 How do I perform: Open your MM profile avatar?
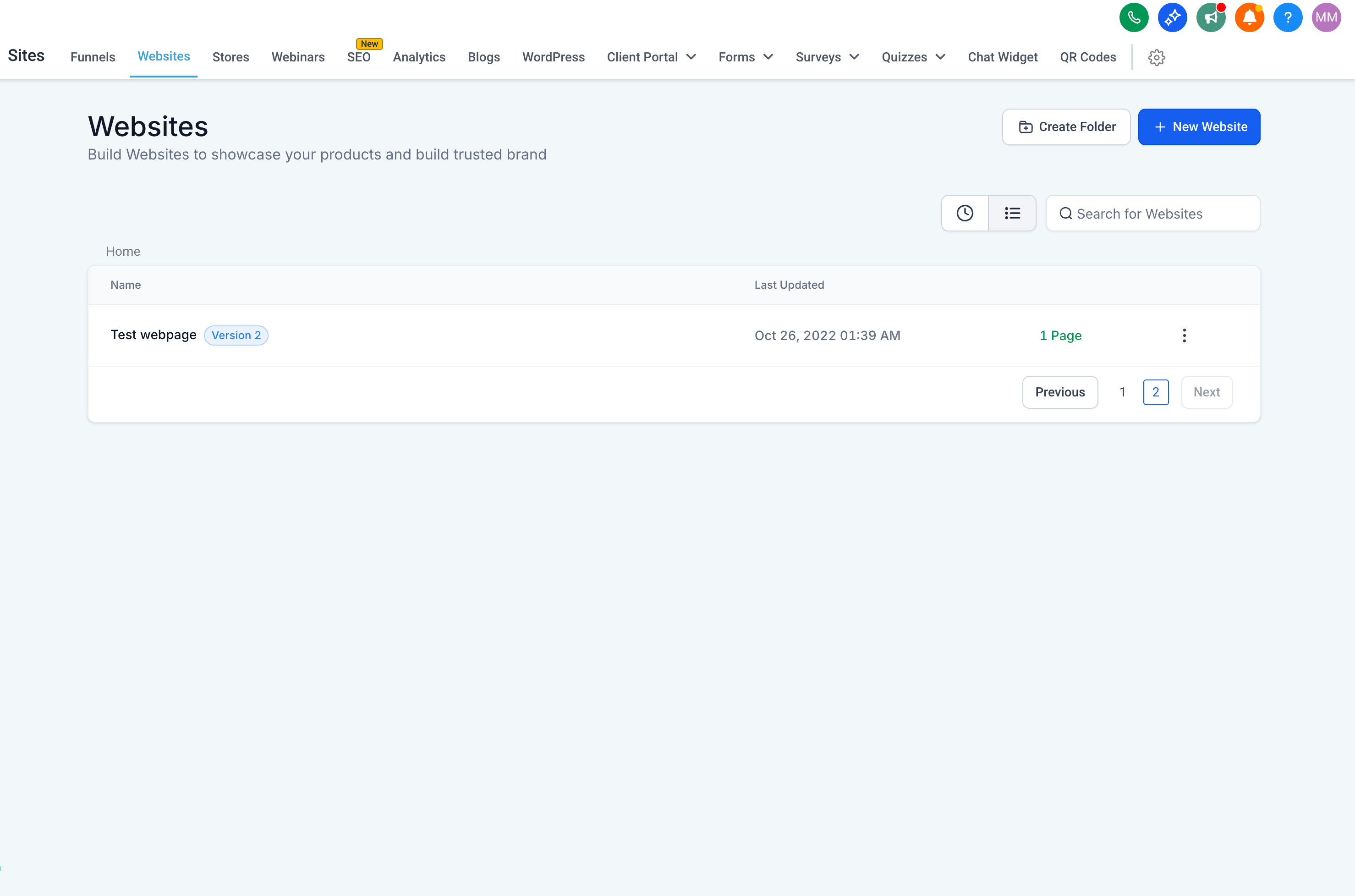(x=1327, y=17)
